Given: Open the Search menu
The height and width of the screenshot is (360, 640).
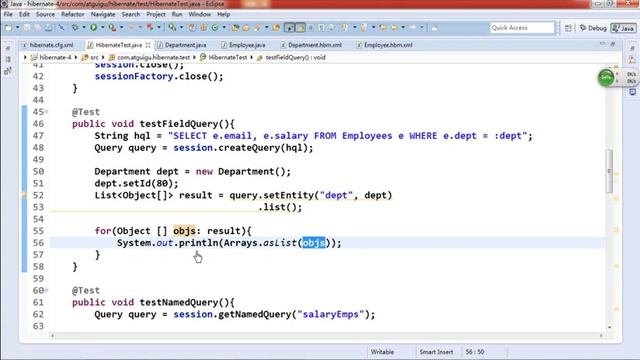Looking at the screenshot, I should [x=131, y=14].
